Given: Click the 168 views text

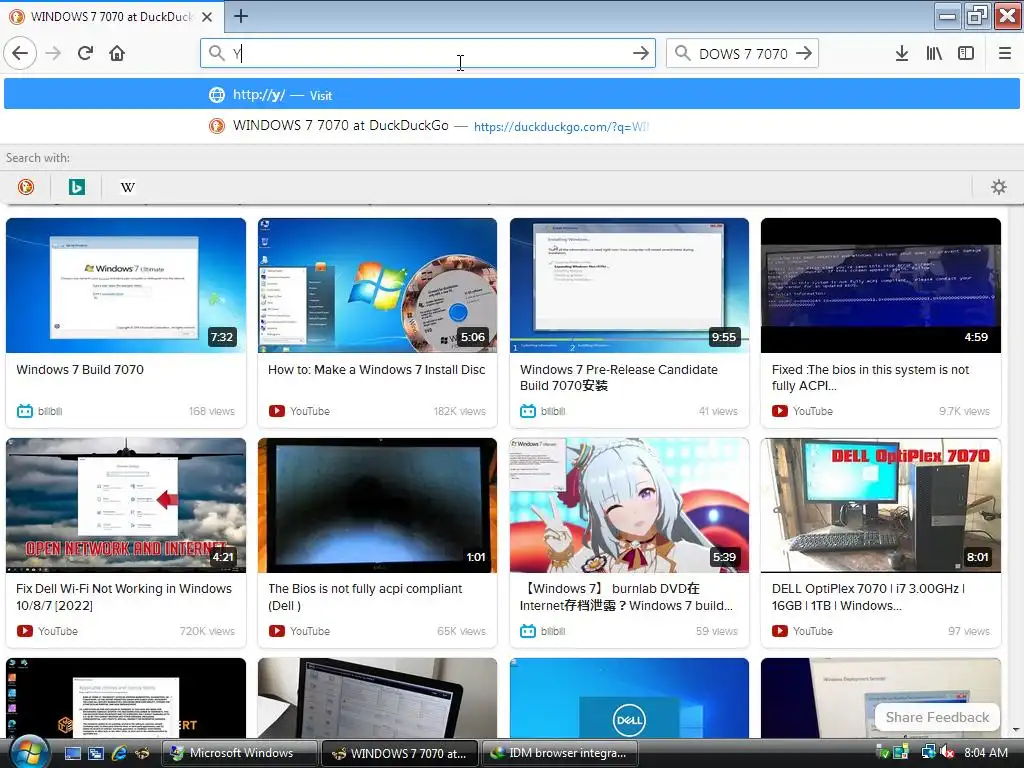Looking at the screenshot, I should click(x=212, y=411).
